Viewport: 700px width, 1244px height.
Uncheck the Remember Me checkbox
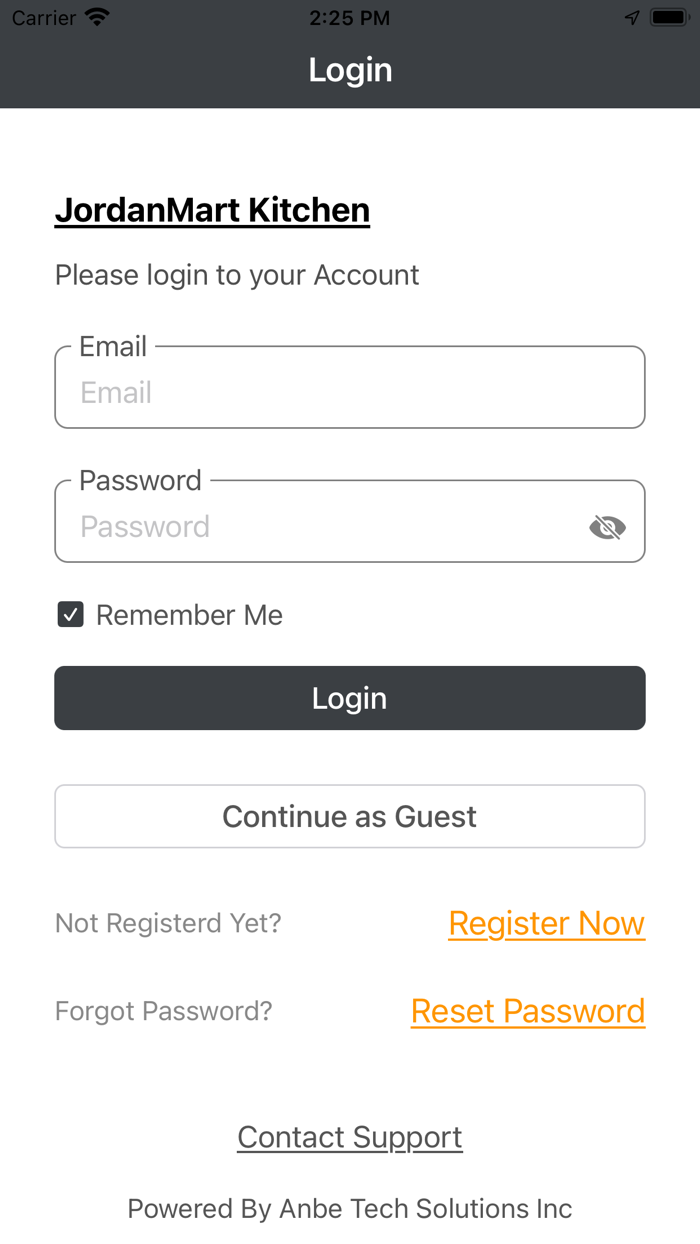point(70,615)
